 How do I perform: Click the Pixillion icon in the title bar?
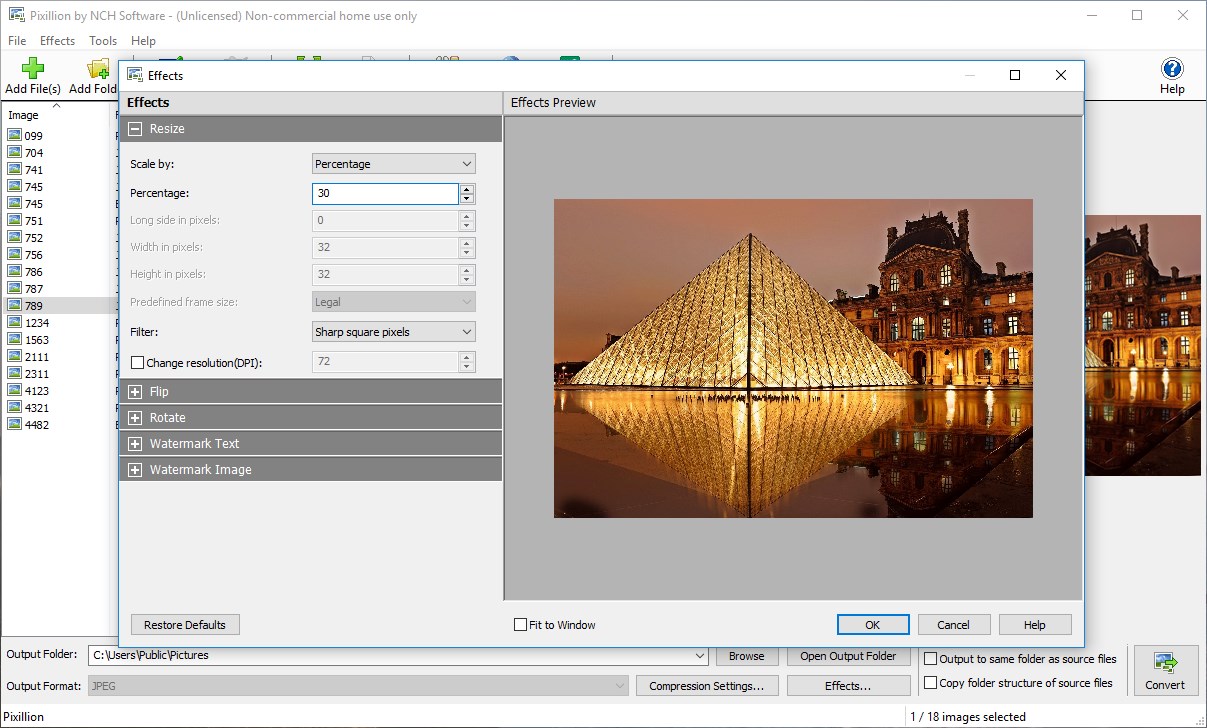point(16,15)
